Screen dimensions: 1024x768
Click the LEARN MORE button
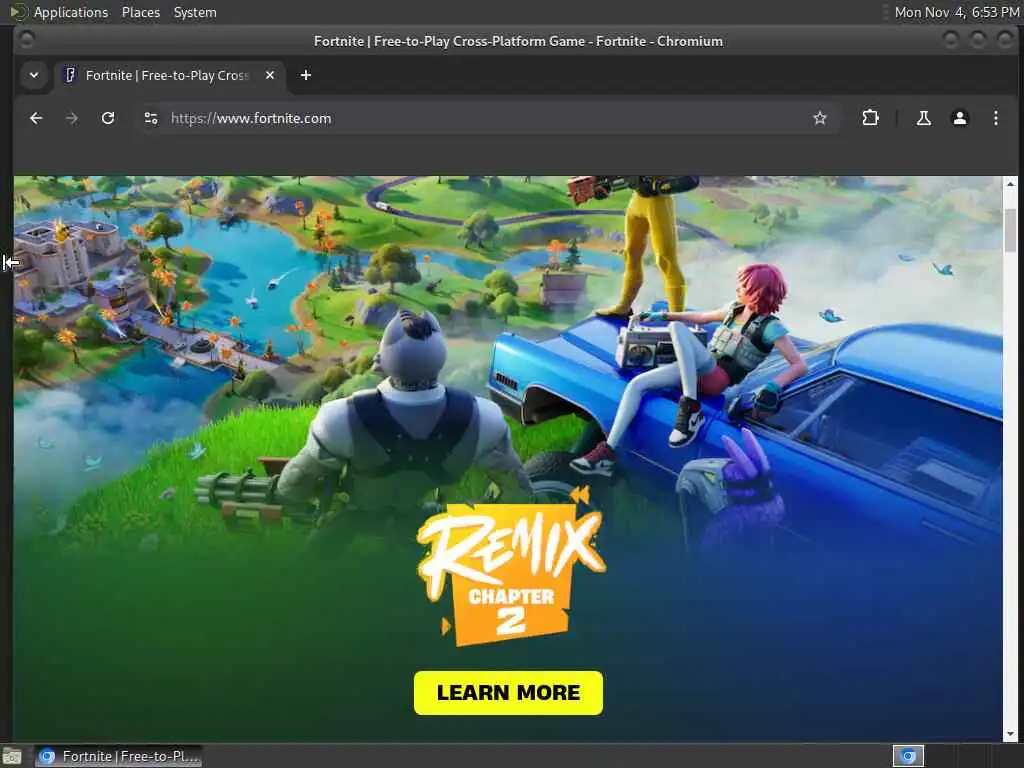tap(508, 692)
